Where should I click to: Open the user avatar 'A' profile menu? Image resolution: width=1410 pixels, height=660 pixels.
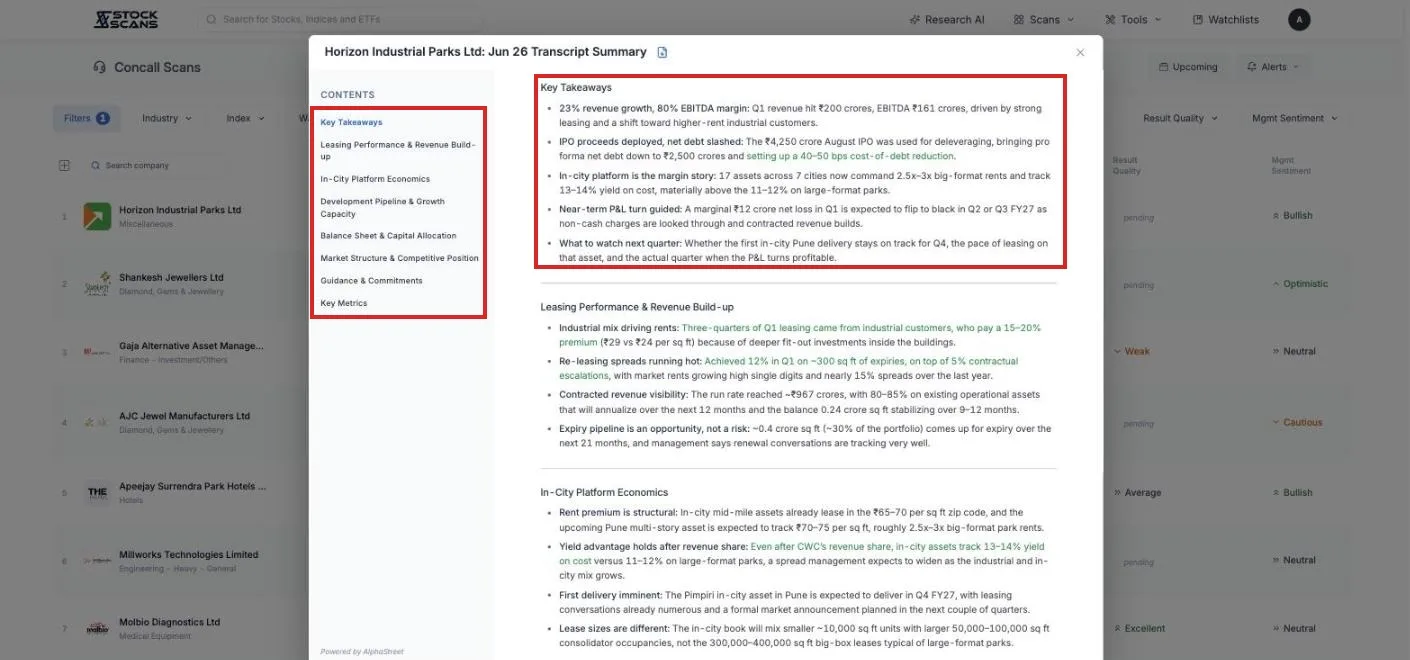pos(1299,19)
